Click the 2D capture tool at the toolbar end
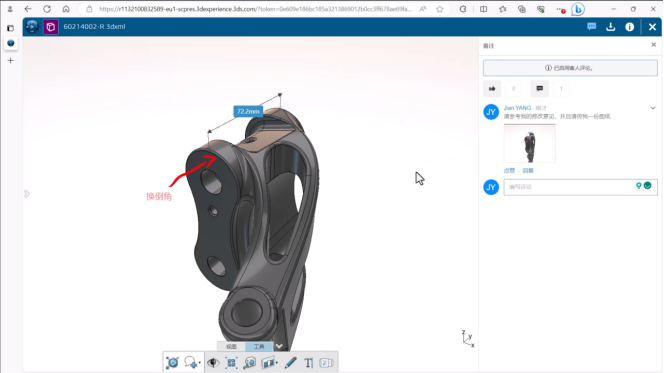Screen dimensions: 664x373 (x=326, y=363)
